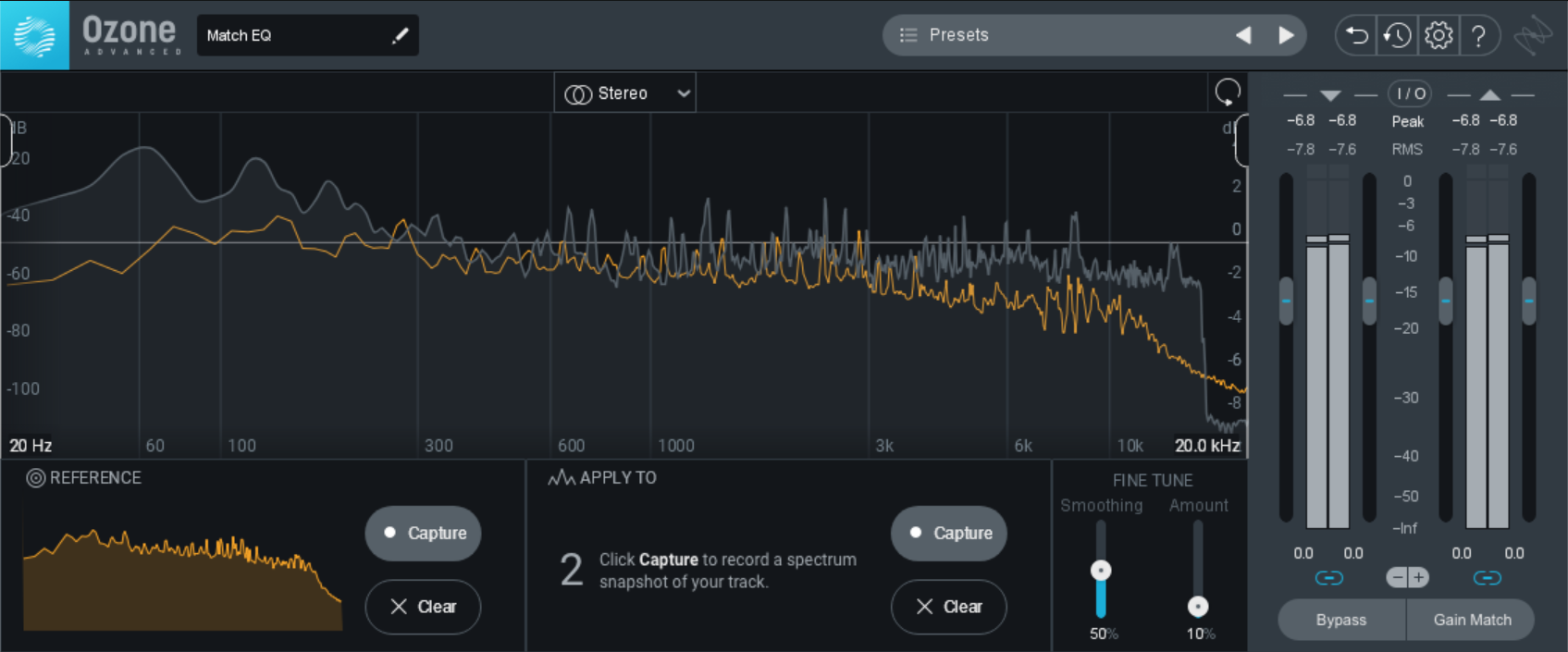Viewport: 1568px width, 652px height.
Task: Toggle the output channel link icon
Action: coord(1488,578)
